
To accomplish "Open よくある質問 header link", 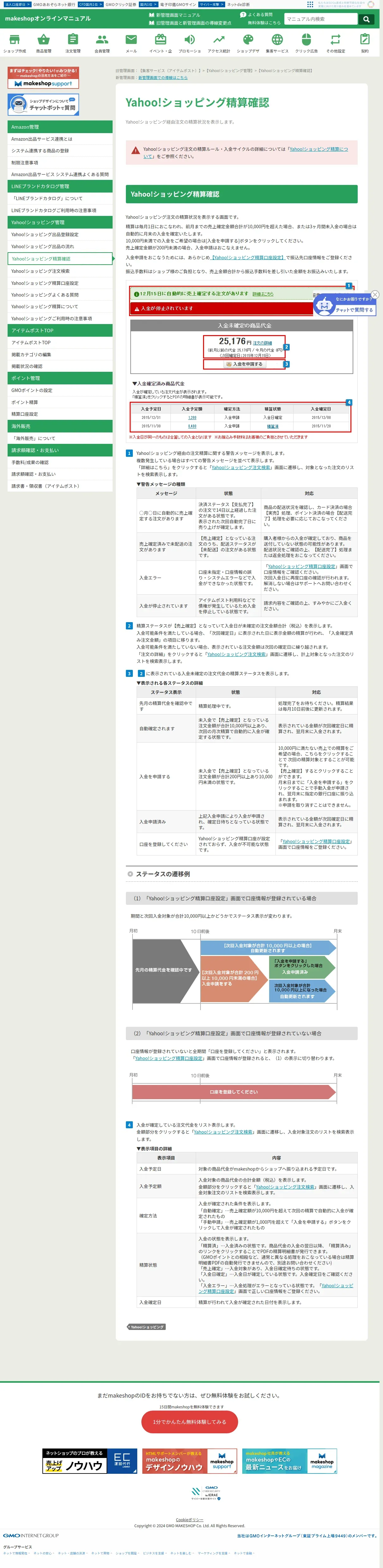I will click(257, 15).
